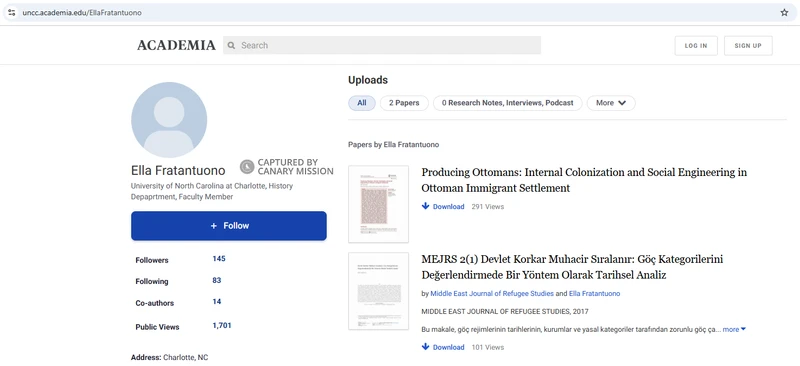The height and width of the screenshot is (366, 800).
Task: Click the default profile avatar picture
Action: pyautogui.click(x=169, y=120)
